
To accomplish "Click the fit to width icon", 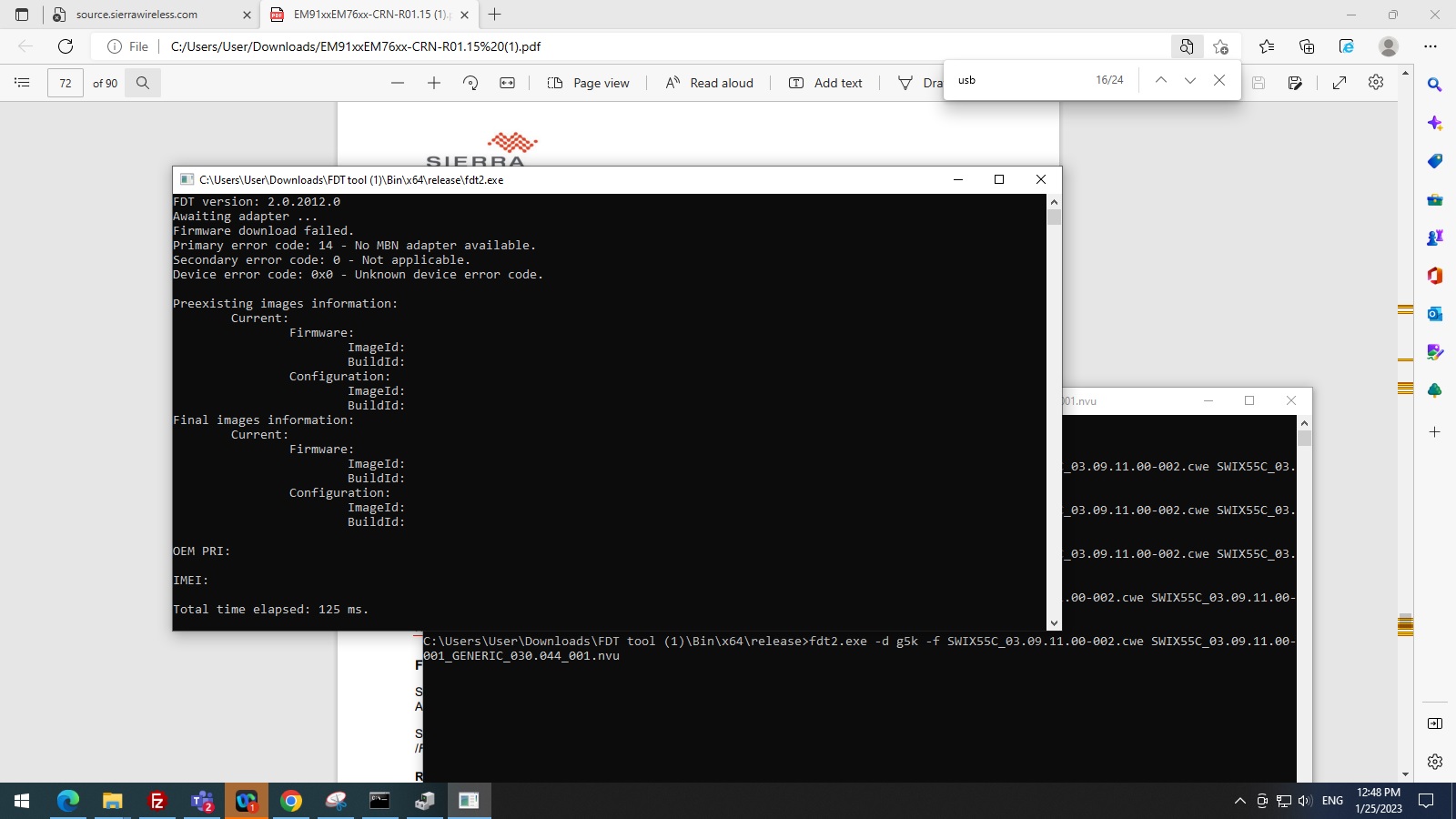I will pos(508,83).
